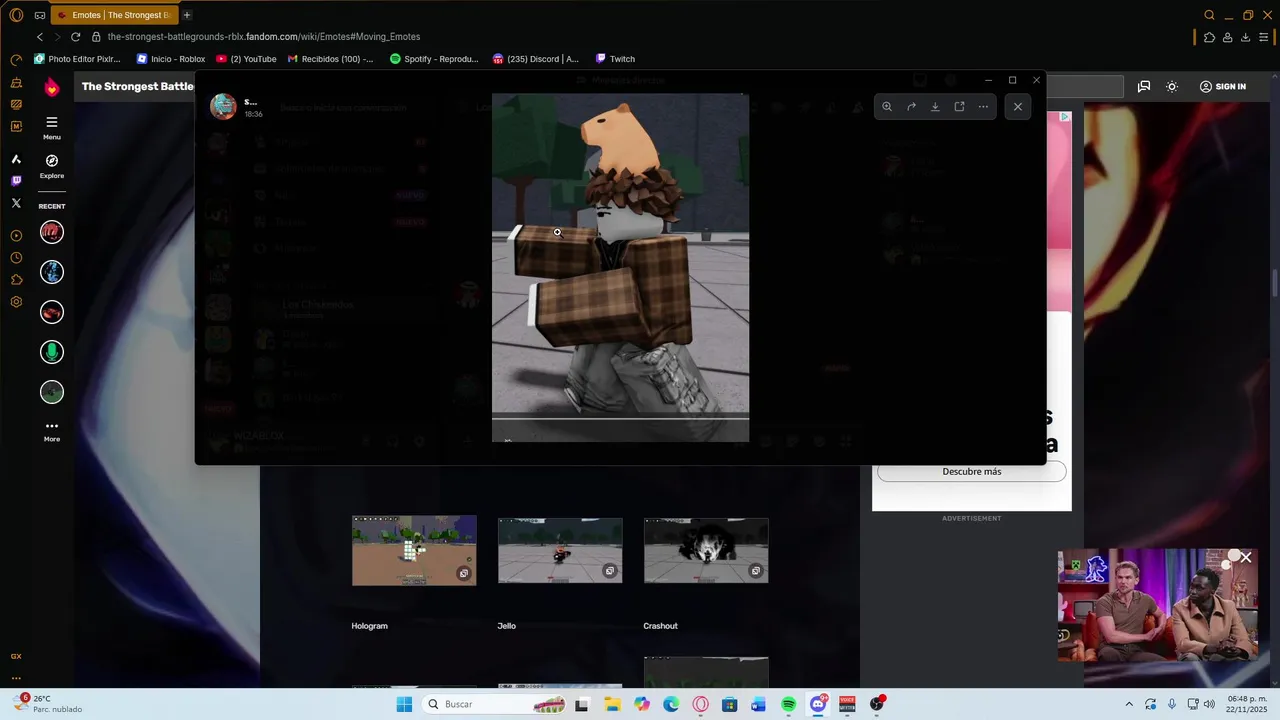Open the browser downloads icon
1280x720 pixels.
click(1245, 37)
